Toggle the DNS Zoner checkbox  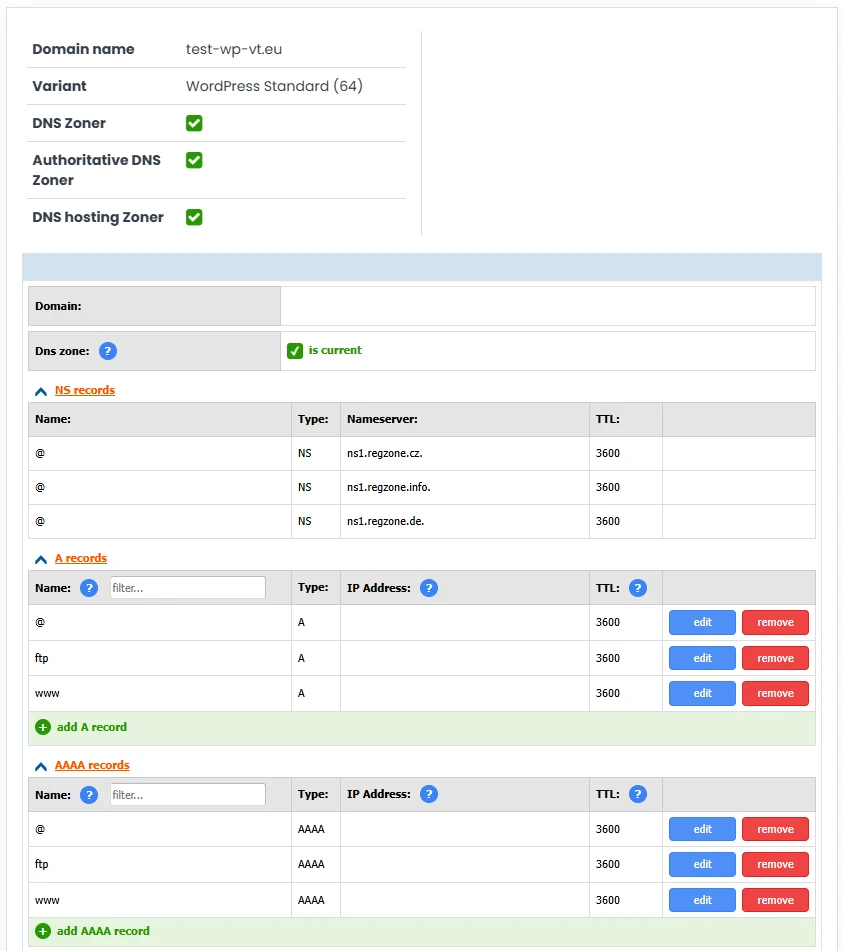pos(193,122)
